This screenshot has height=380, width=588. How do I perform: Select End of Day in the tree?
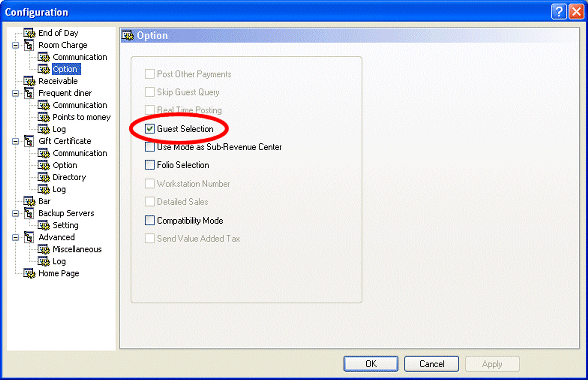click(58, 33)
